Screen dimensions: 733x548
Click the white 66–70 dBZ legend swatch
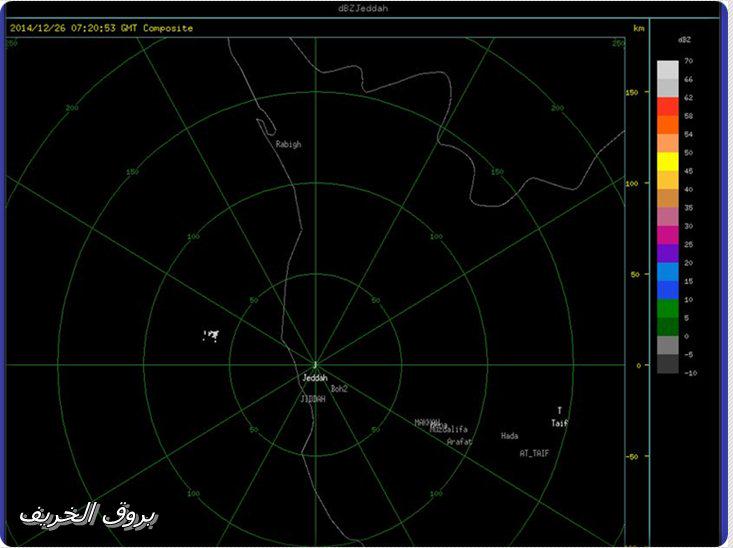[x=668, y=70]
